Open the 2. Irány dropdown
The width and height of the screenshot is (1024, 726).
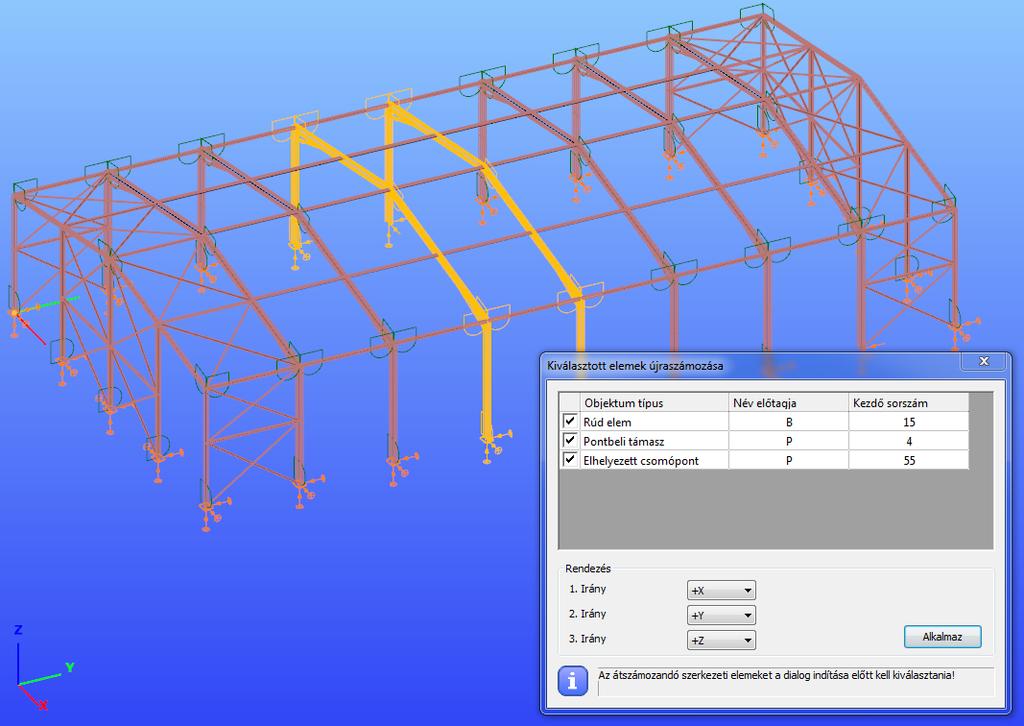(x=721, y=615)
